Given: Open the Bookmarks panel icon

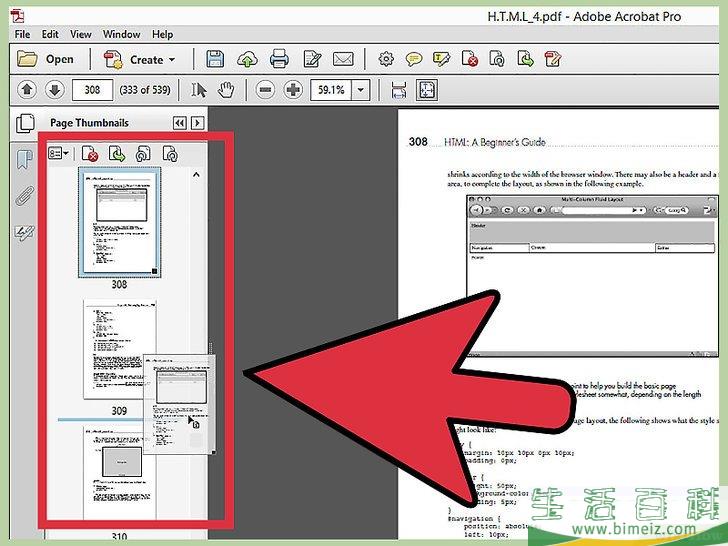Looking at the screenshot, I should [25, 159].
